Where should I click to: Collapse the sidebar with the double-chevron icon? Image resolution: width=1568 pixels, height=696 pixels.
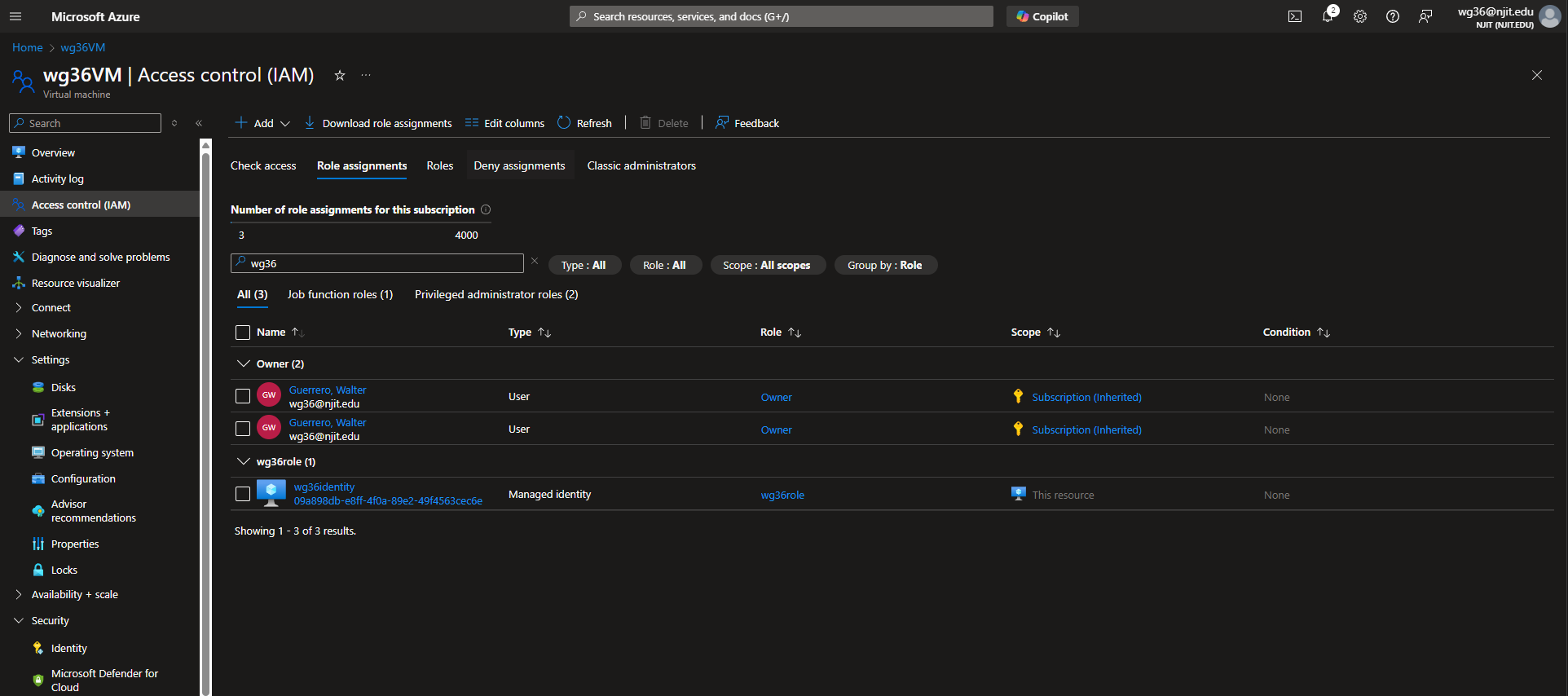coord(199,123)
